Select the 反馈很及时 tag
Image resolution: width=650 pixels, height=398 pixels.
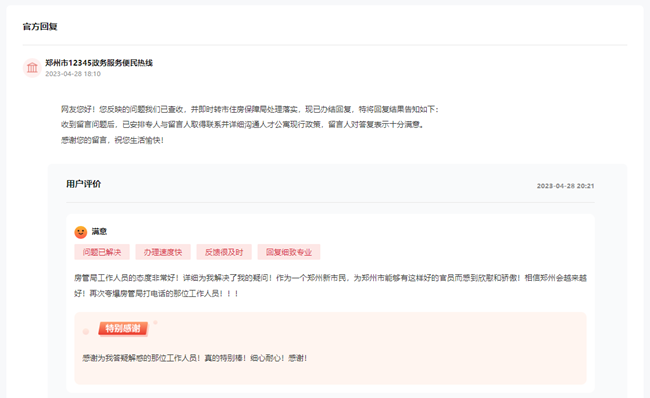coord(224,252)
